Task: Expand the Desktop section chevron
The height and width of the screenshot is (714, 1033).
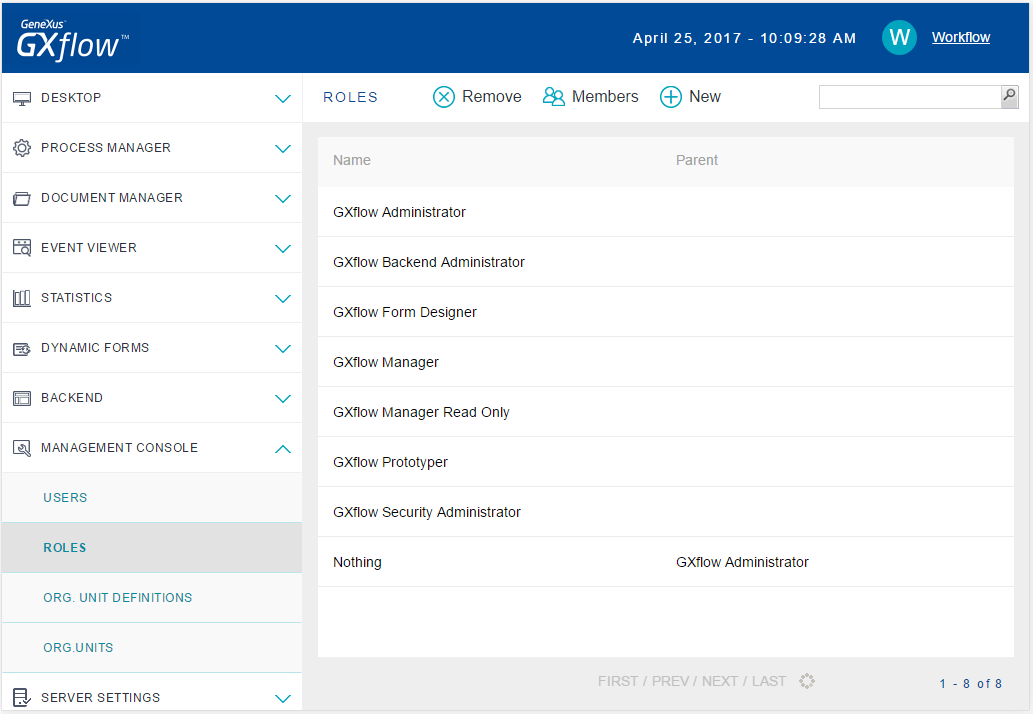Action: coord(283,99)
